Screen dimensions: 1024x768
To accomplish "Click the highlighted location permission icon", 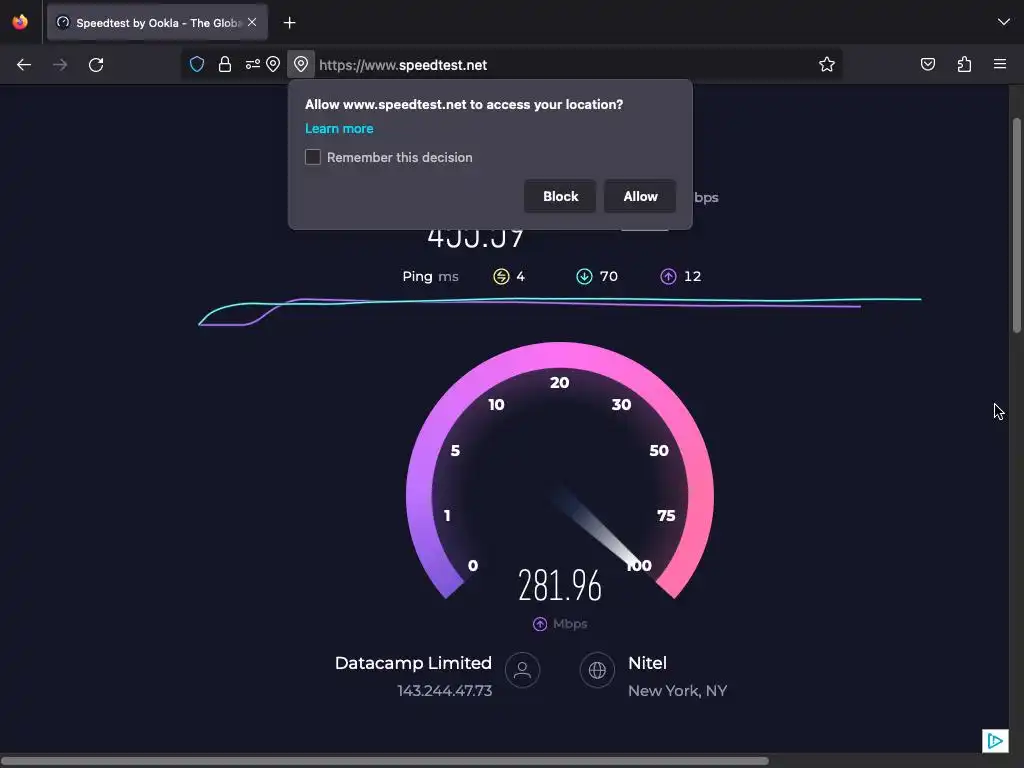I will pos(300,64).
